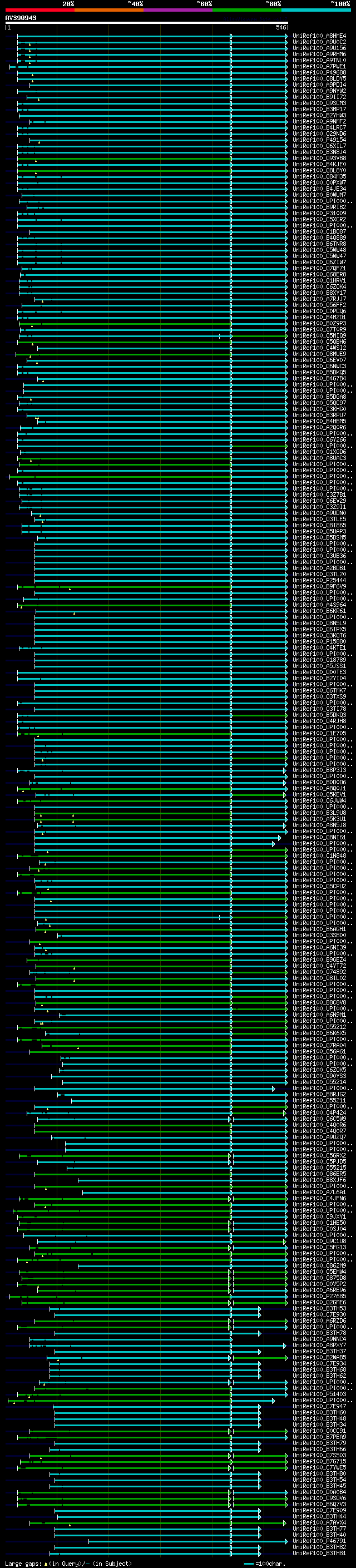This screenshot has width=356, height=1568.
Task: Select the UniRef100_B7PEA9 label
Action: click(x=319, y=1437)
